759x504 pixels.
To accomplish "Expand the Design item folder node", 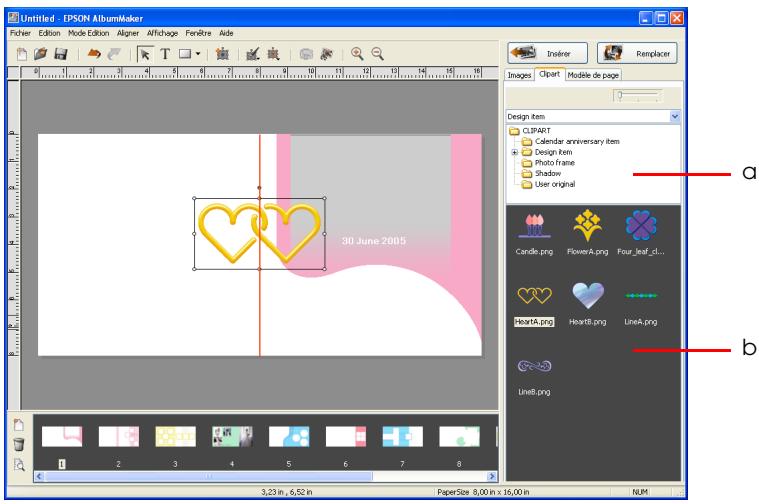I will [515, 152].
